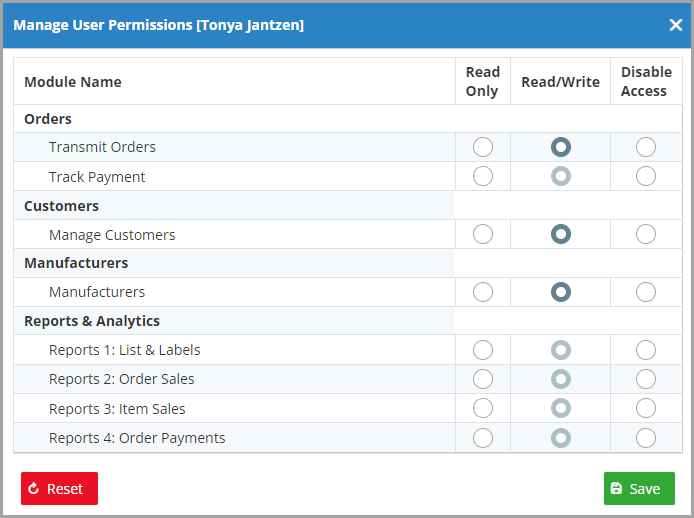The image size is (694, 518).
Task: Set Reports 1: List & Labels Read Only
Action: point(482,350)
